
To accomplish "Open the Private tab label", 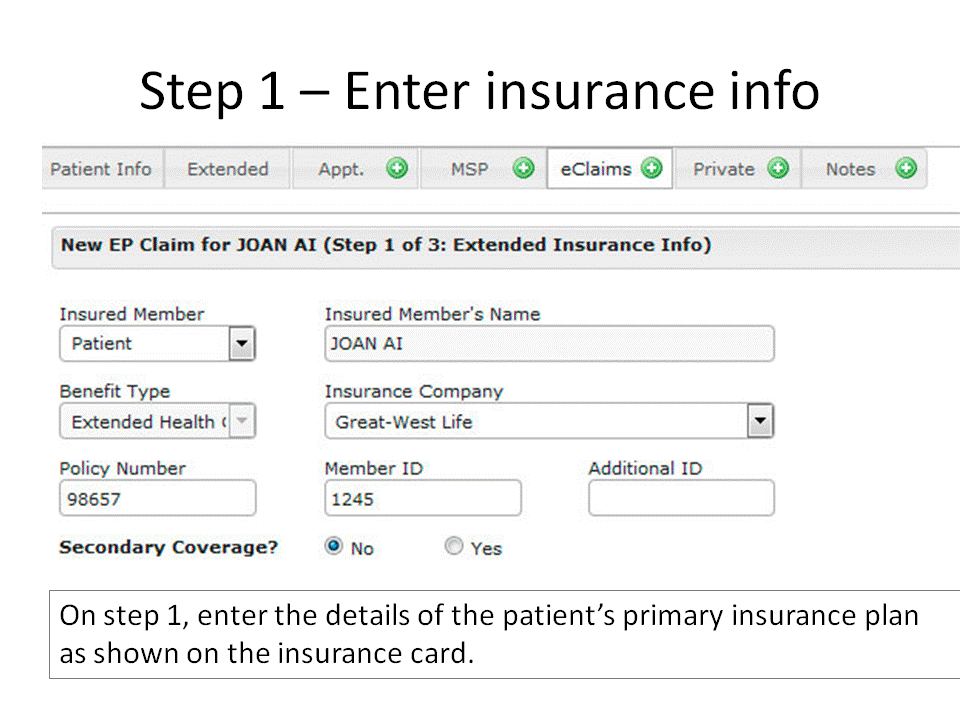I will [x=724, y=169].
